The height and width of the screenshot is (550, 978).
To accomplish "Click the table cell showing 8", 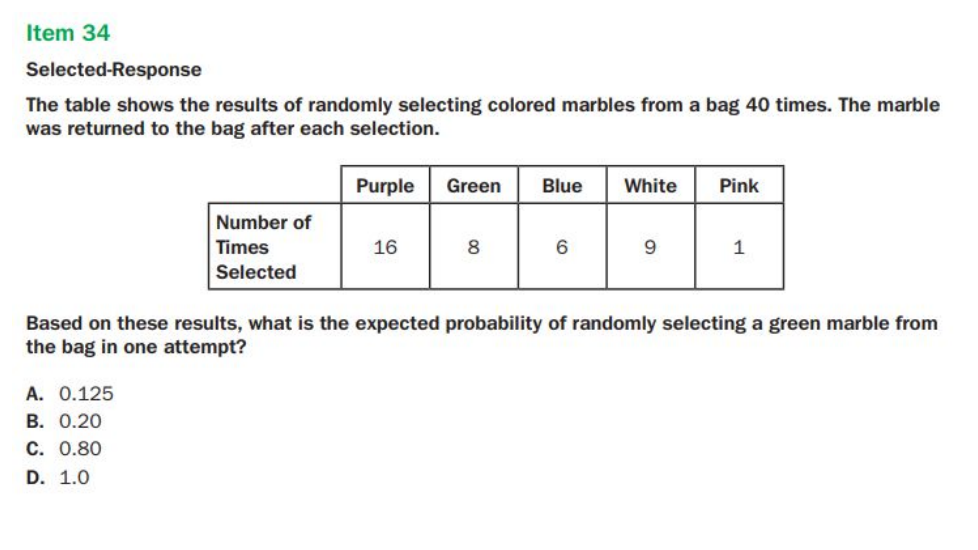I will [473, 247].
